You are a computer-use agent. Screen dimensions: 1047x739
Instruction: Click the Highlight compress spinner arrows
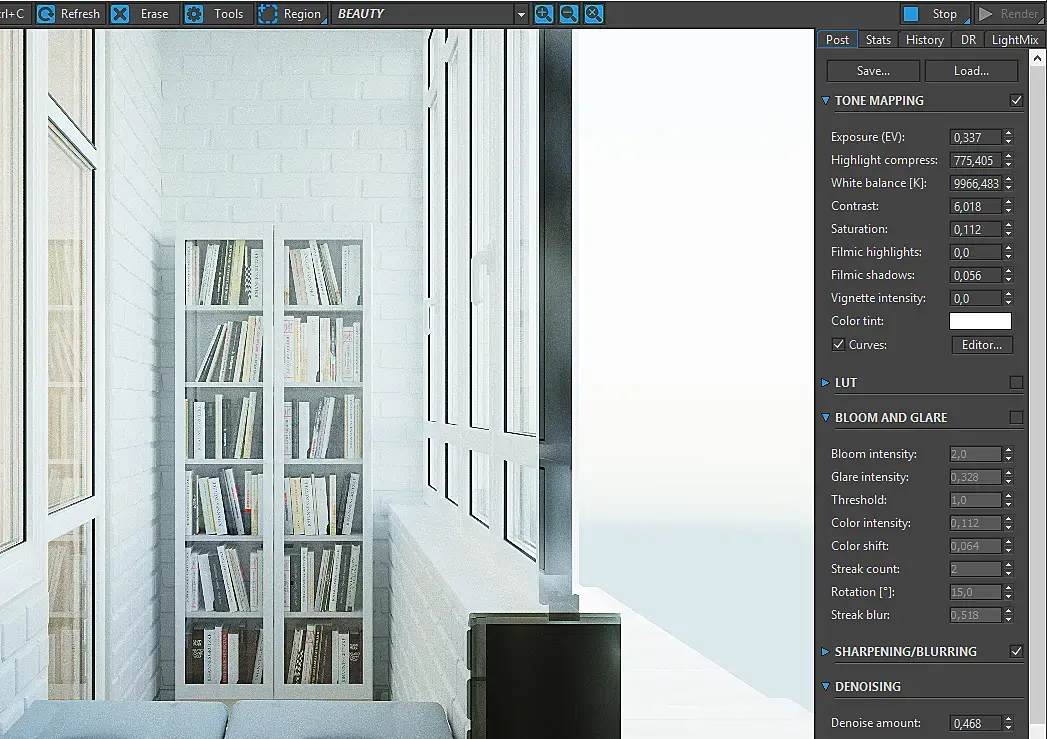(x=1008, y=160)
